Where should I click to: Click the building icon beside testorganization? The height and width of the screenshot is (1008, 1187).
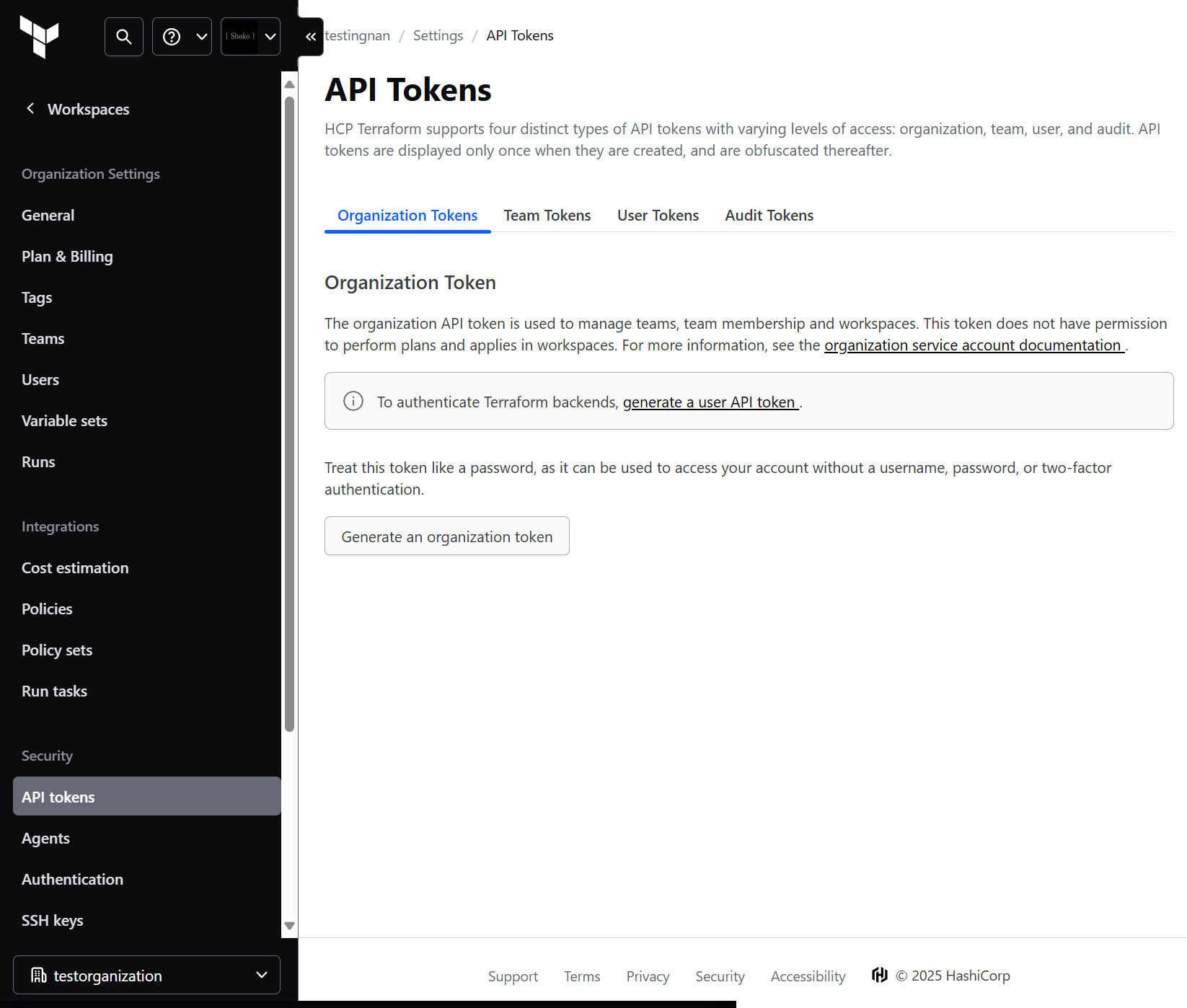pyautogui.click(x=39, y=976)
